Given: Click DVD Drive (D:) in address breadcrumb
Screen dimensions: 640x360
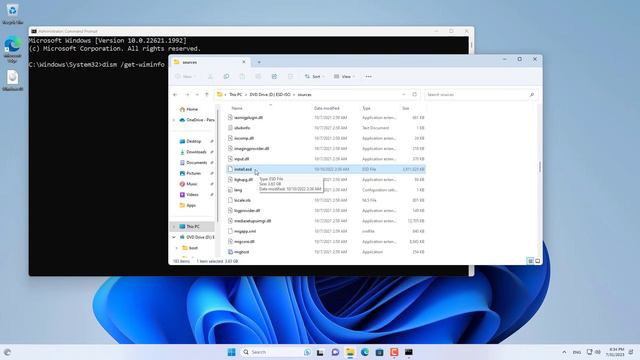Looking at the screenshot, I should pyautogui.click(x=270, y=94).
